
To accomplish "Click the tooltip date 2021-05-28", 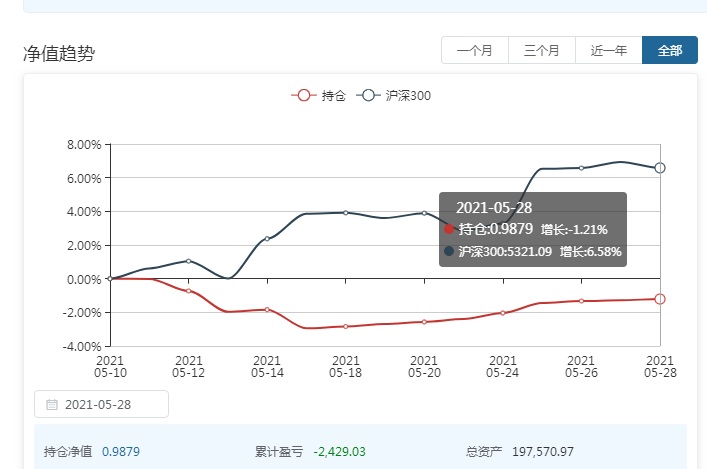I will point(494,207).
